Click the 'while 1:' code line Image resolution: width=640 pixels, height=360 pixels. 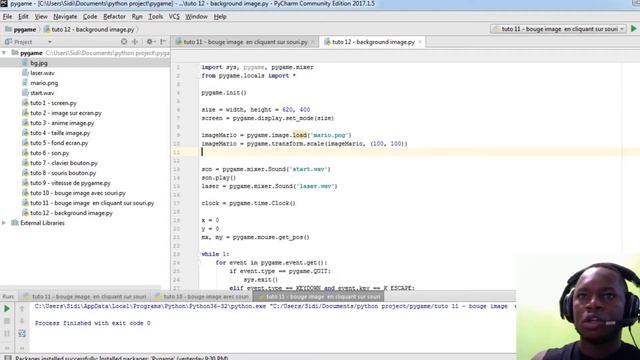click(215, 254)
